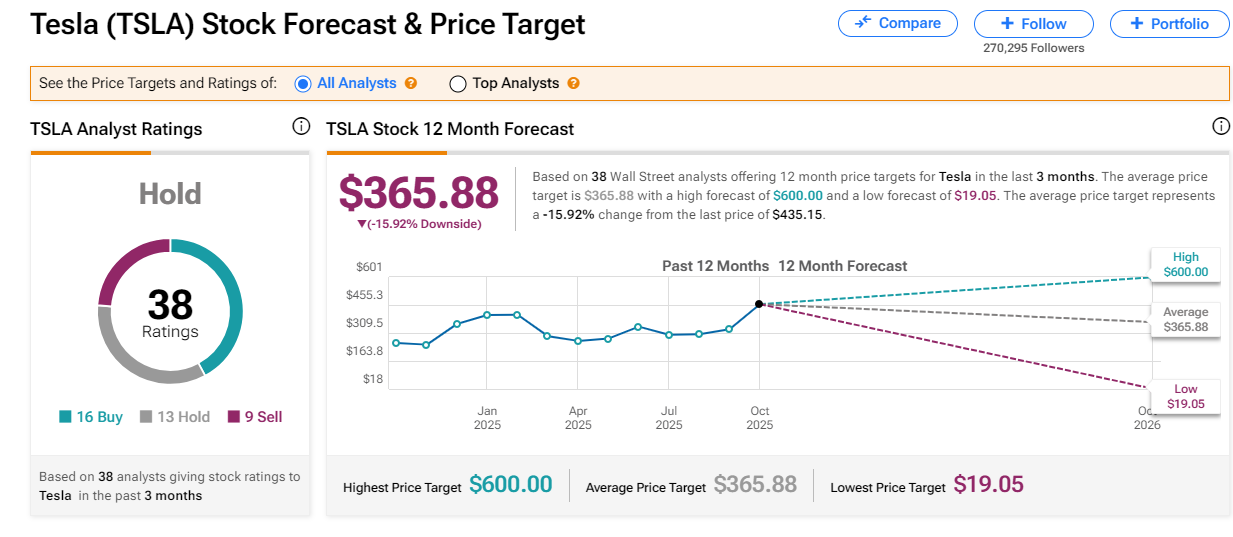The image size is (1233, 537).
Task: Follow the Tesla stock
Action: [x=1033, y=24]
